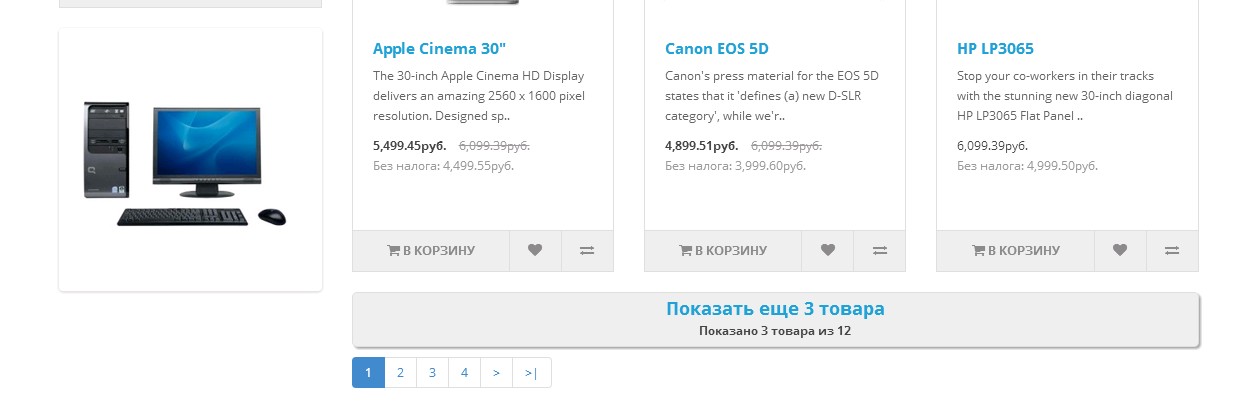
Task: Go to pagination page 3
Action: (432, 372)
